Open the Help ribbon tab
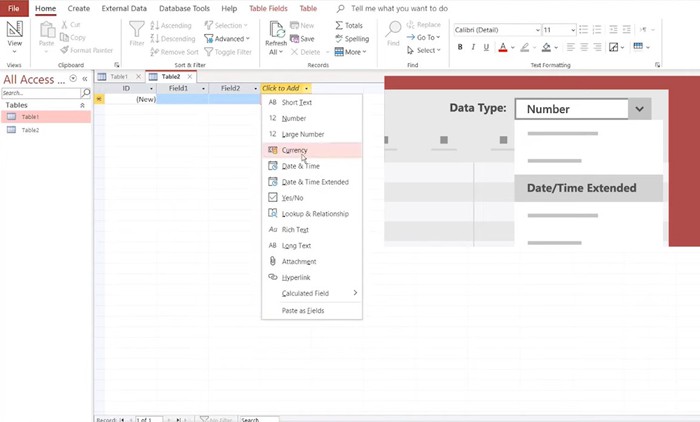700x422 pixels. click(229, 8)
